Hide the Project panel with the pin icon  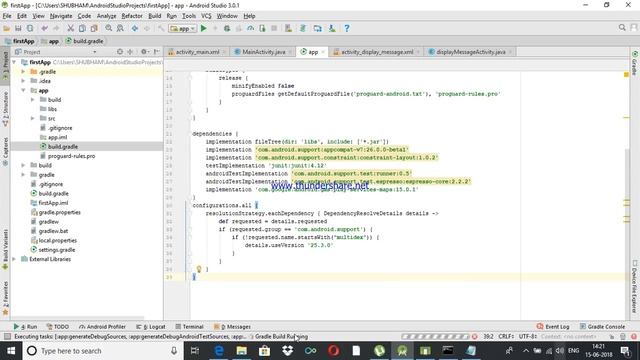[157, 52]
